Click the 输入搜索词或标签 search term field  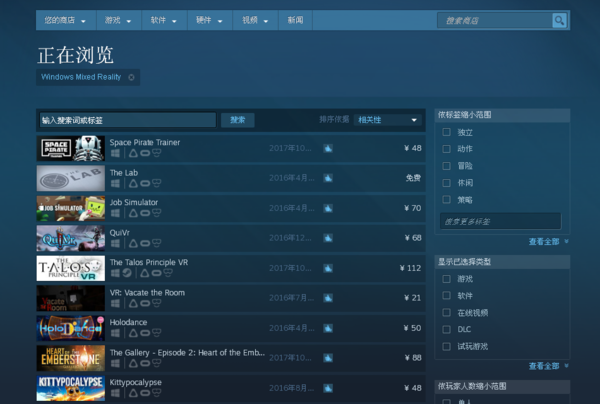point(127,120)
